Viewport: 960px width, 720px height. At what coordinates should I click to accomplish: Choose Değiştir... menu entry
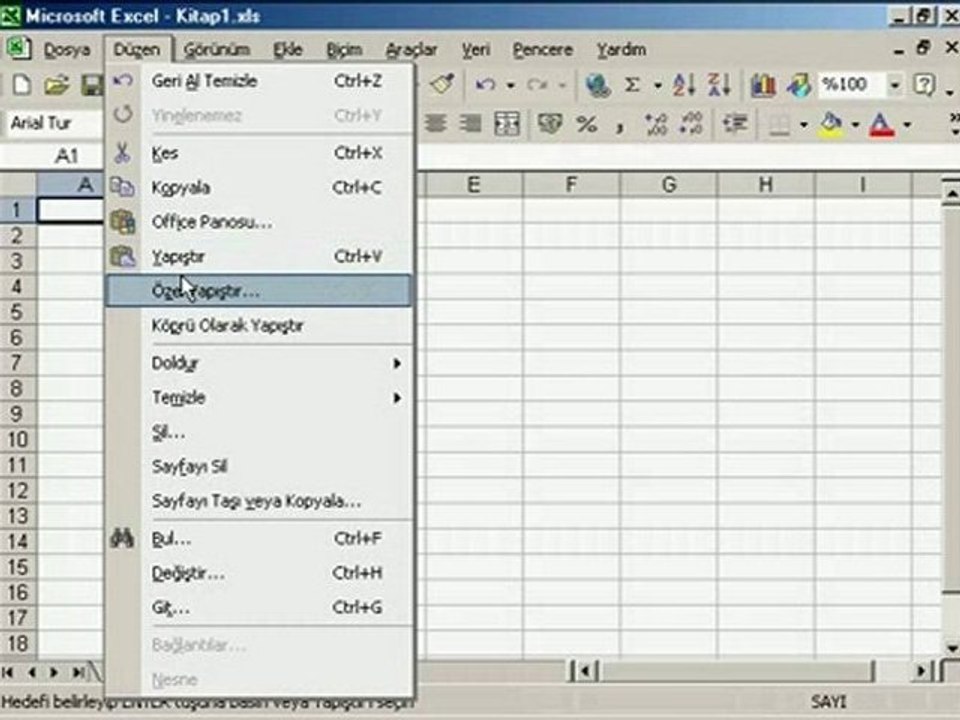point(258,573)
